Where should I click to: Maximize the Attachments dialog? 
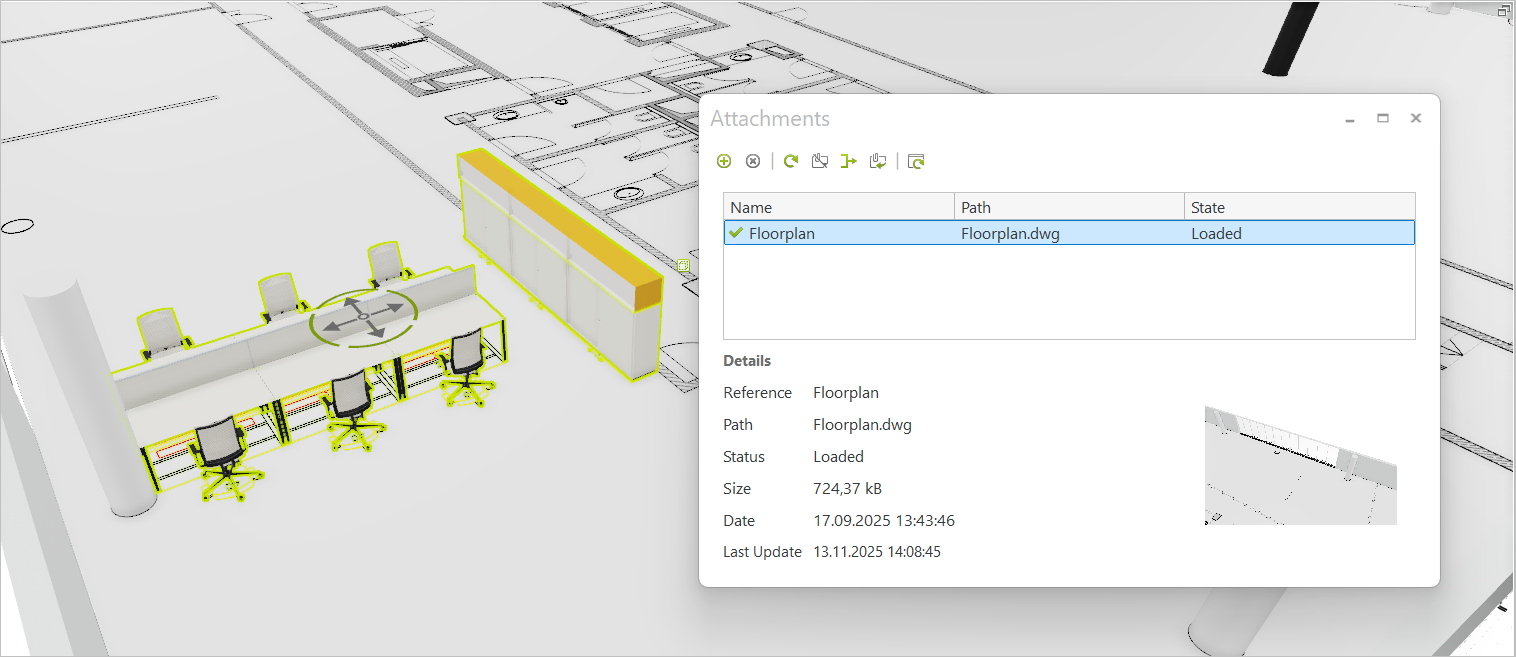point(1382,118)
